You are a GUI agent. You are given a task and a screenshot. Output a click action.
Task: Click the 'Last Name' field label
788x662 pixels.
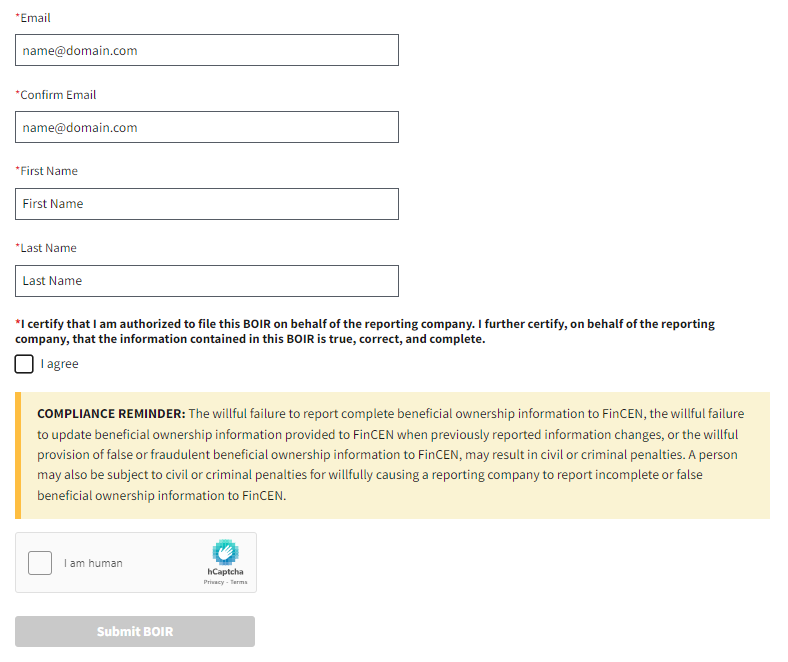pos(48,248)
